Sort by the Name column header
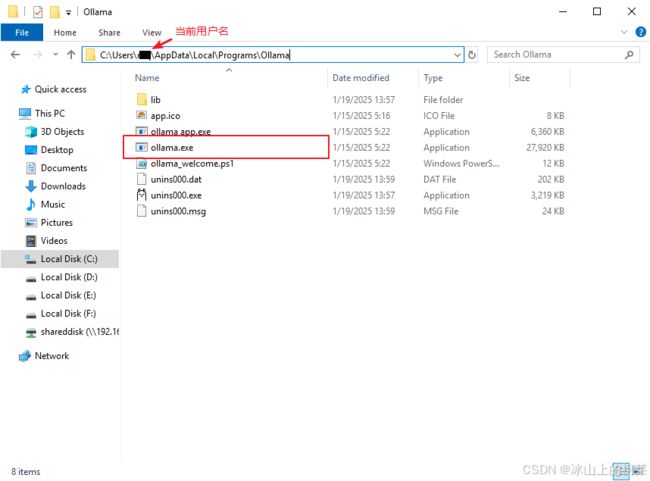 pyautogui.click(x=147, y=78)
